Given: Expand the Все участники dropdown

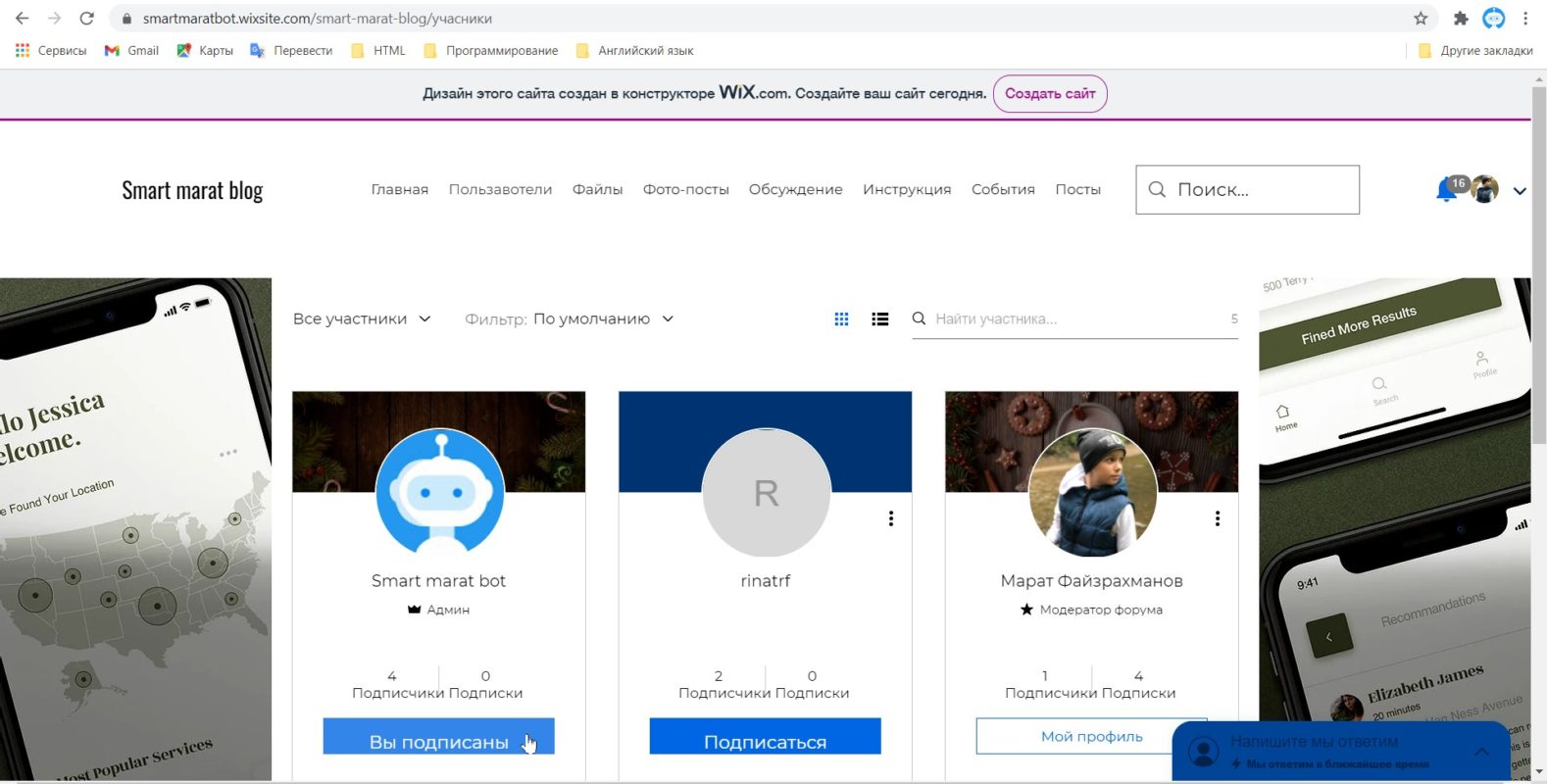Looking at the screenshot, I should click(362, 318).
